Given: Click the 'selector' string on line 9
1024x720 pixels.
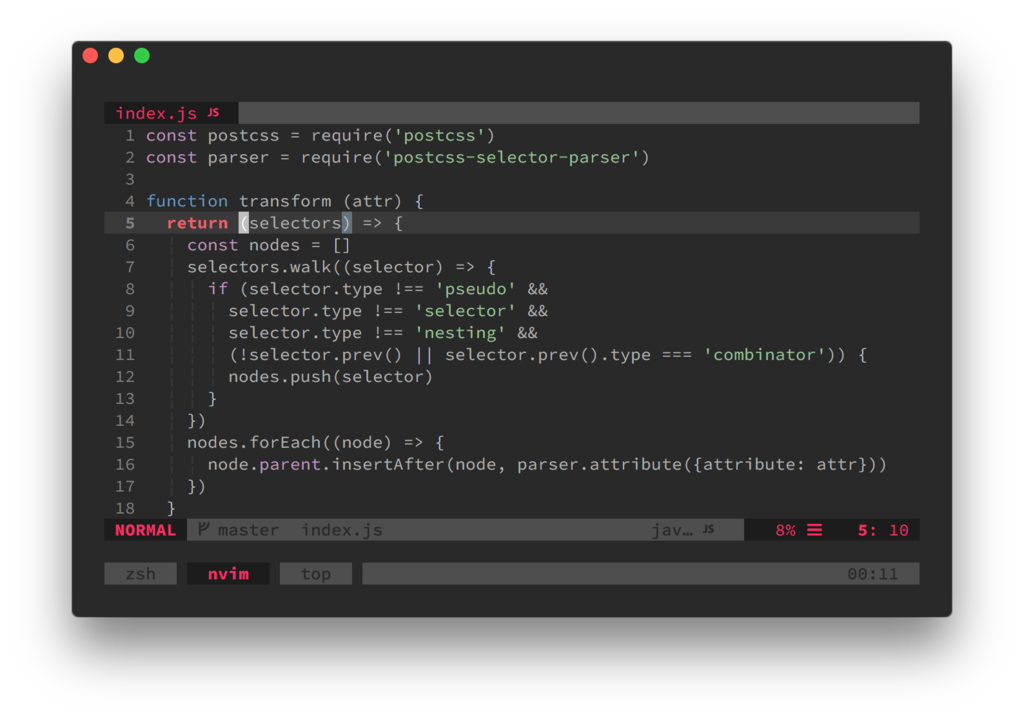Looking at the screenshot, I should click(x=465, y=311).
